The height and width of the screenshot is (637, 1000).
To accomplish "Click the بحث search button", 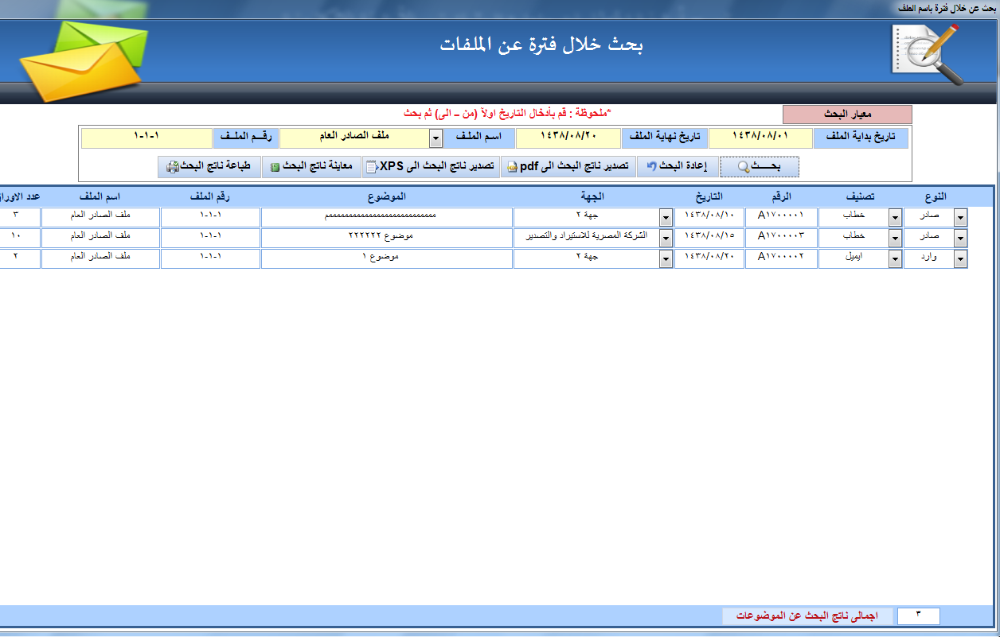I will tap(759, 167).
